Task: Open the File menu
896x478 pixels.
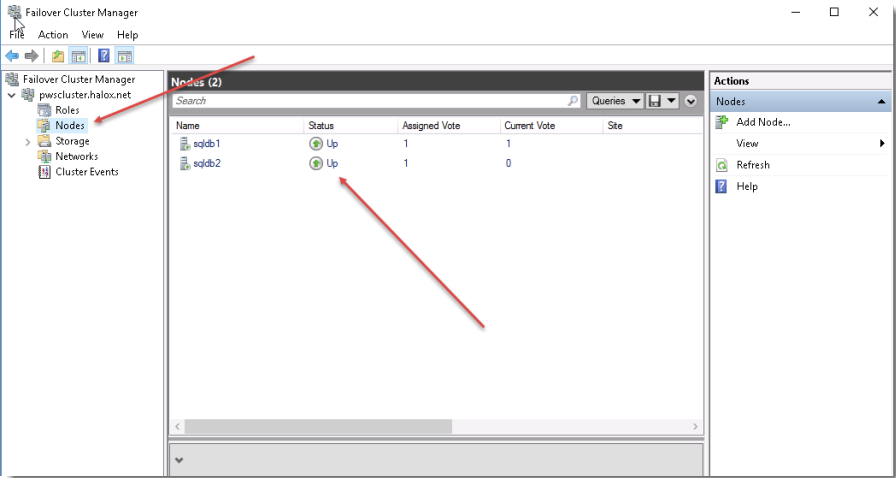Action: [x=17, y=35]
